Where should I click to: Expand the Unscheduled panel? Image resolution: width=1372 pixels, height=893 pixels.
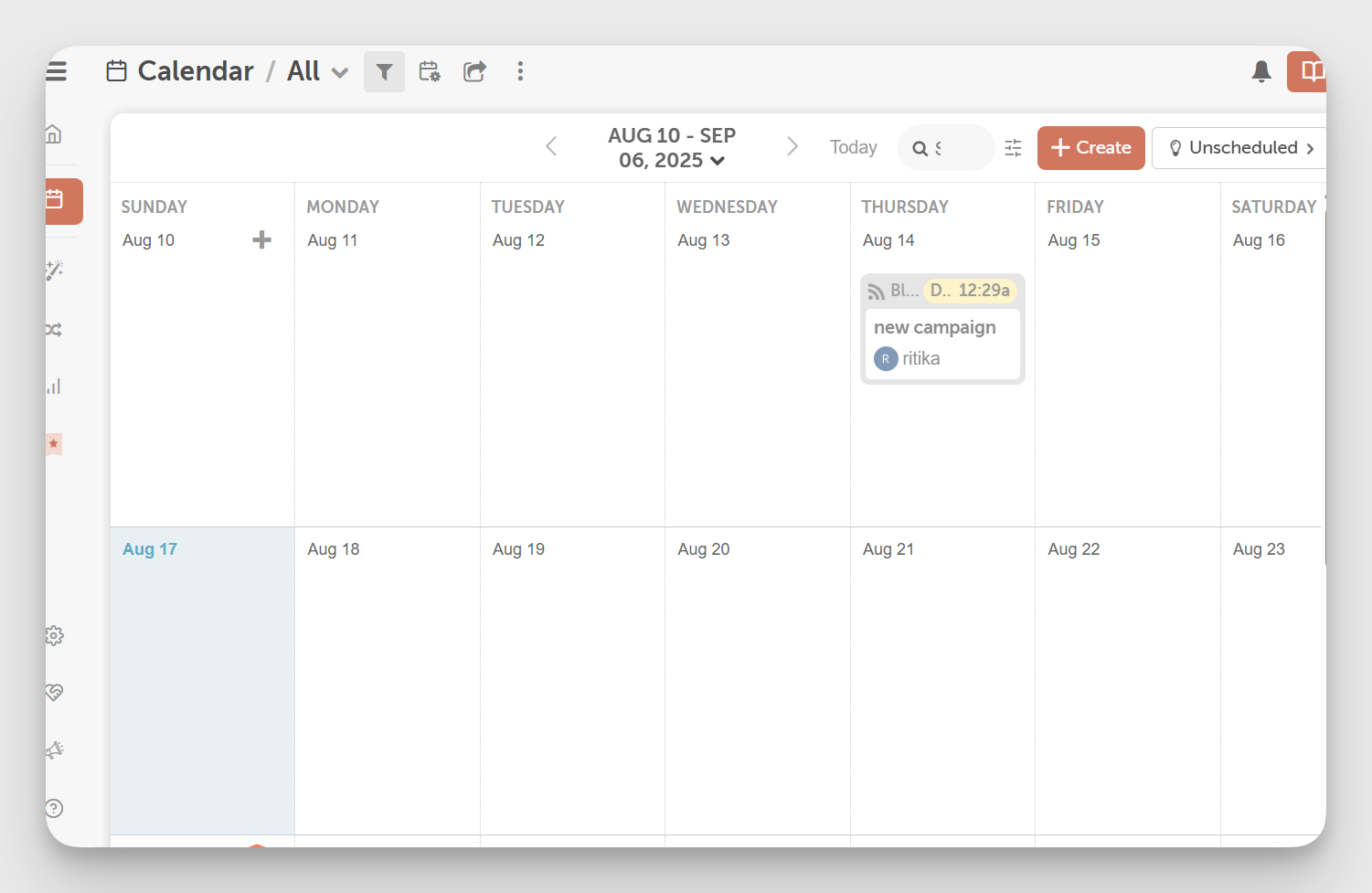(x=1239, y=148)
